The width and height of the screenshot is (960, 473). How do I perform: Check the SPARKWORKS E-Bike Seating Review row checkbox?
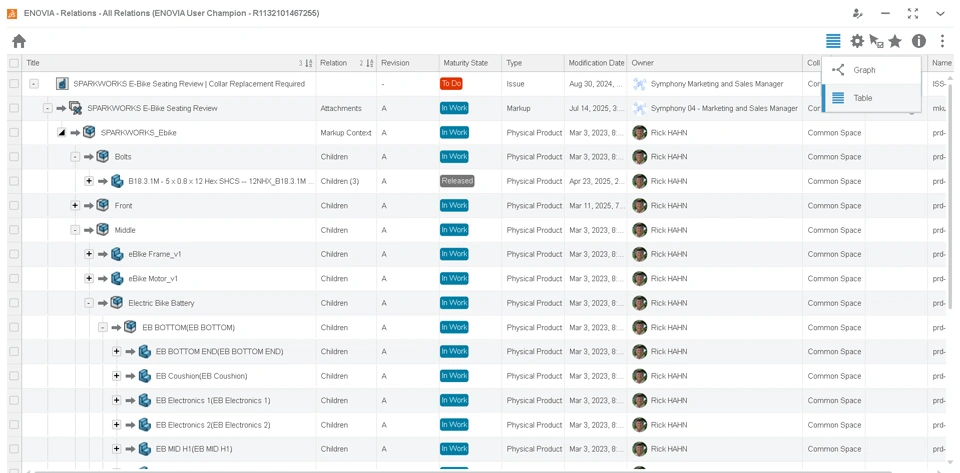14,108
